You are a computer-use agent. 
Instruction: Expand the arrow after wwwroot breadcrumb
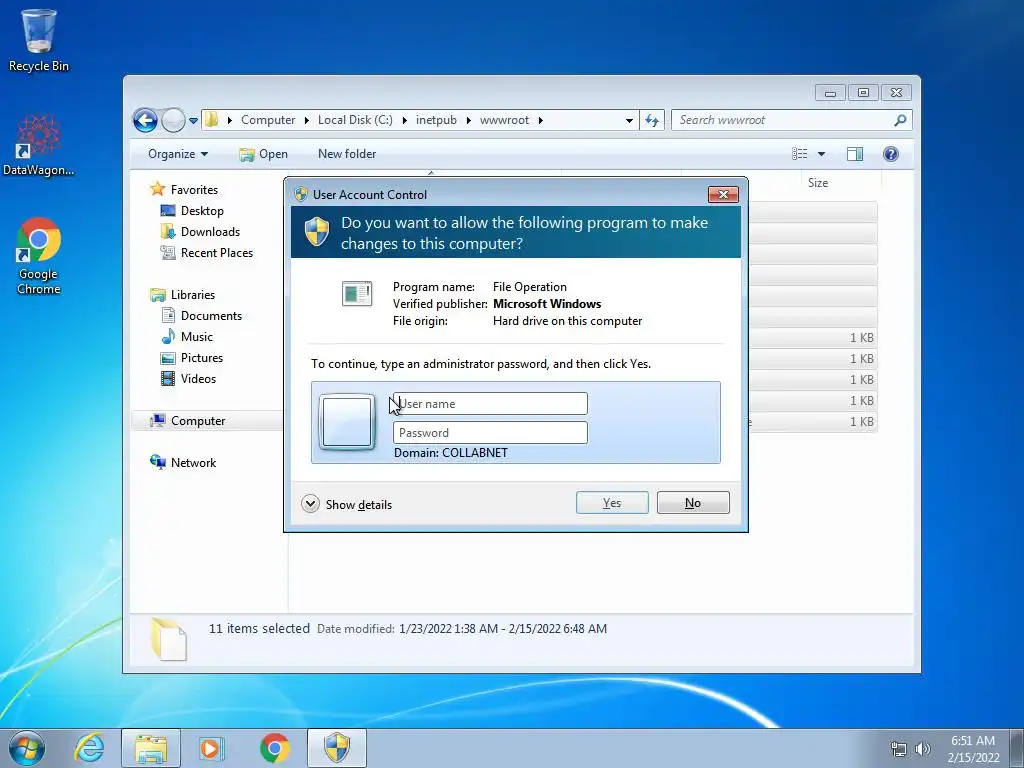click(541, 120)
